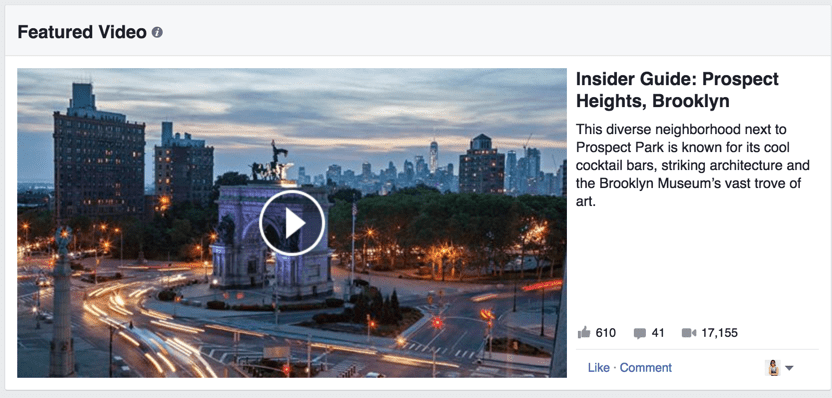Open the profile avatar selector

click(x=773, y=368)
